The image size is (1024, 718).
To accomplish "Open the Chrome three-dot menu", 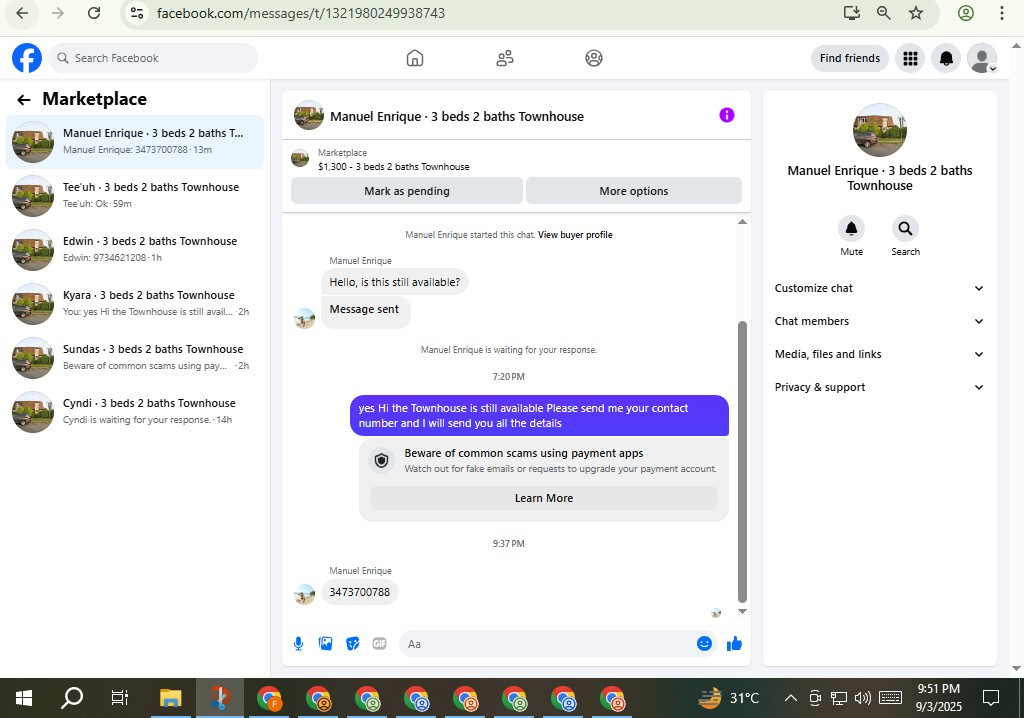I will pos(1002,13).
